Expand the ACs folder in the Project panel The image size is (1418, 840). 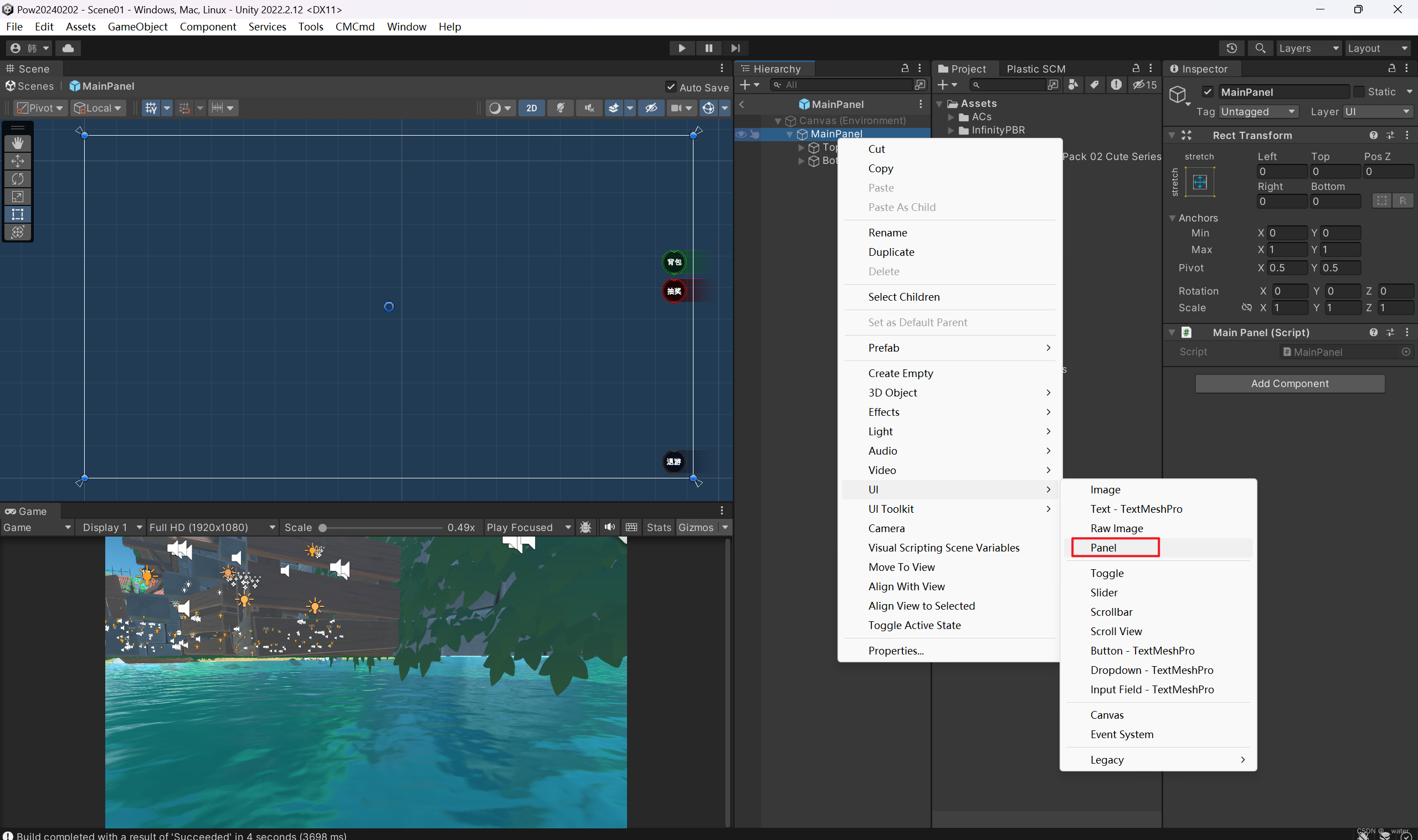[951, 117]
